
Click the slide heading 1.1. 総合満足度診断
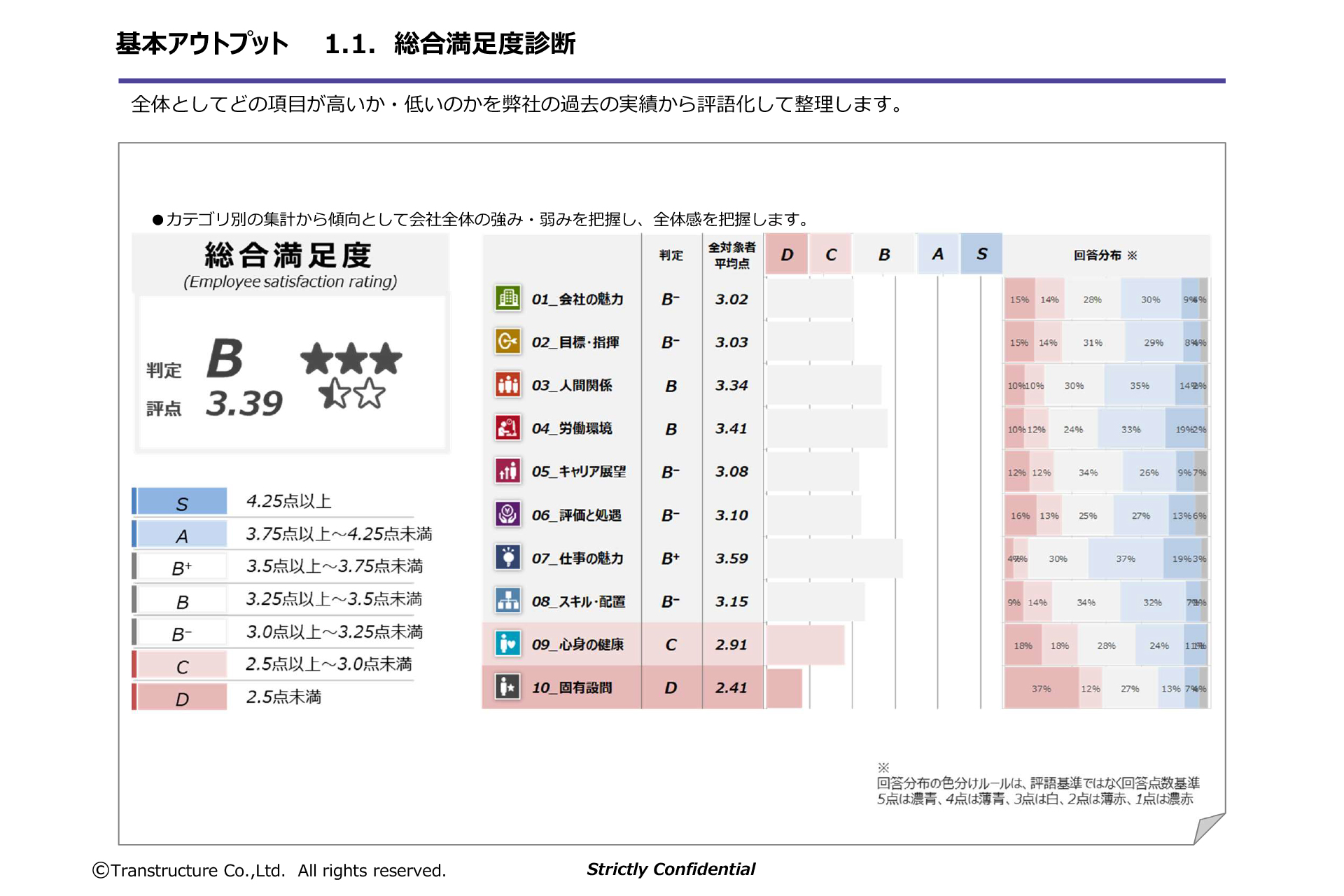450,43
